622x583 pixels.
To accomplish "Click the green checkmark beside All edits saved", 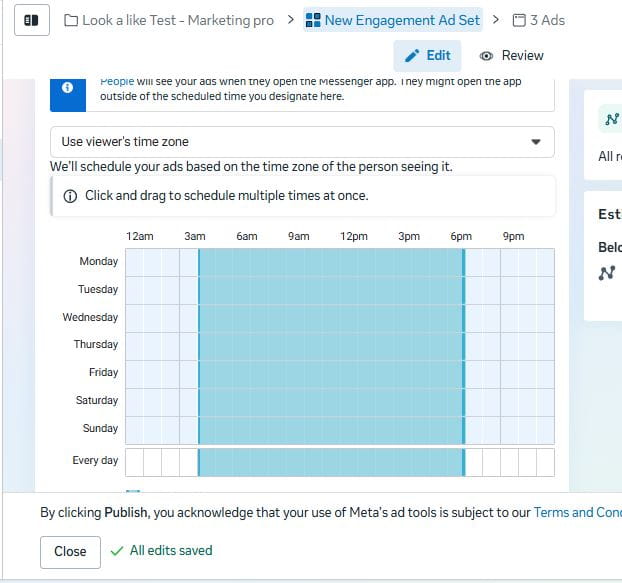I will pyautogui.click(x=117, y=551).
